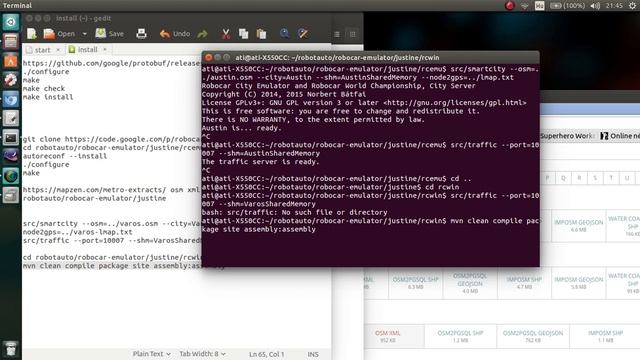Click the 21:45 clock in top panel
Screen dimensions: 640x360
click(614, 6)
